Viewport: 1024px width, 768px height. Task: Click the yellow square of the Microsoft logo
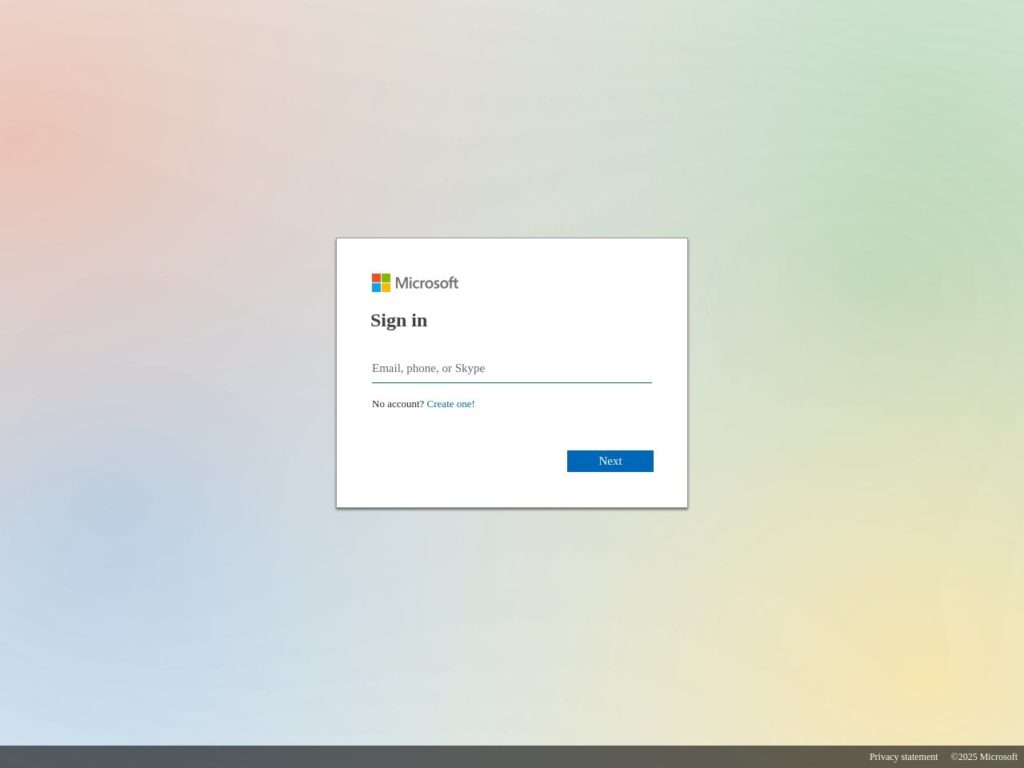[386, 287]
